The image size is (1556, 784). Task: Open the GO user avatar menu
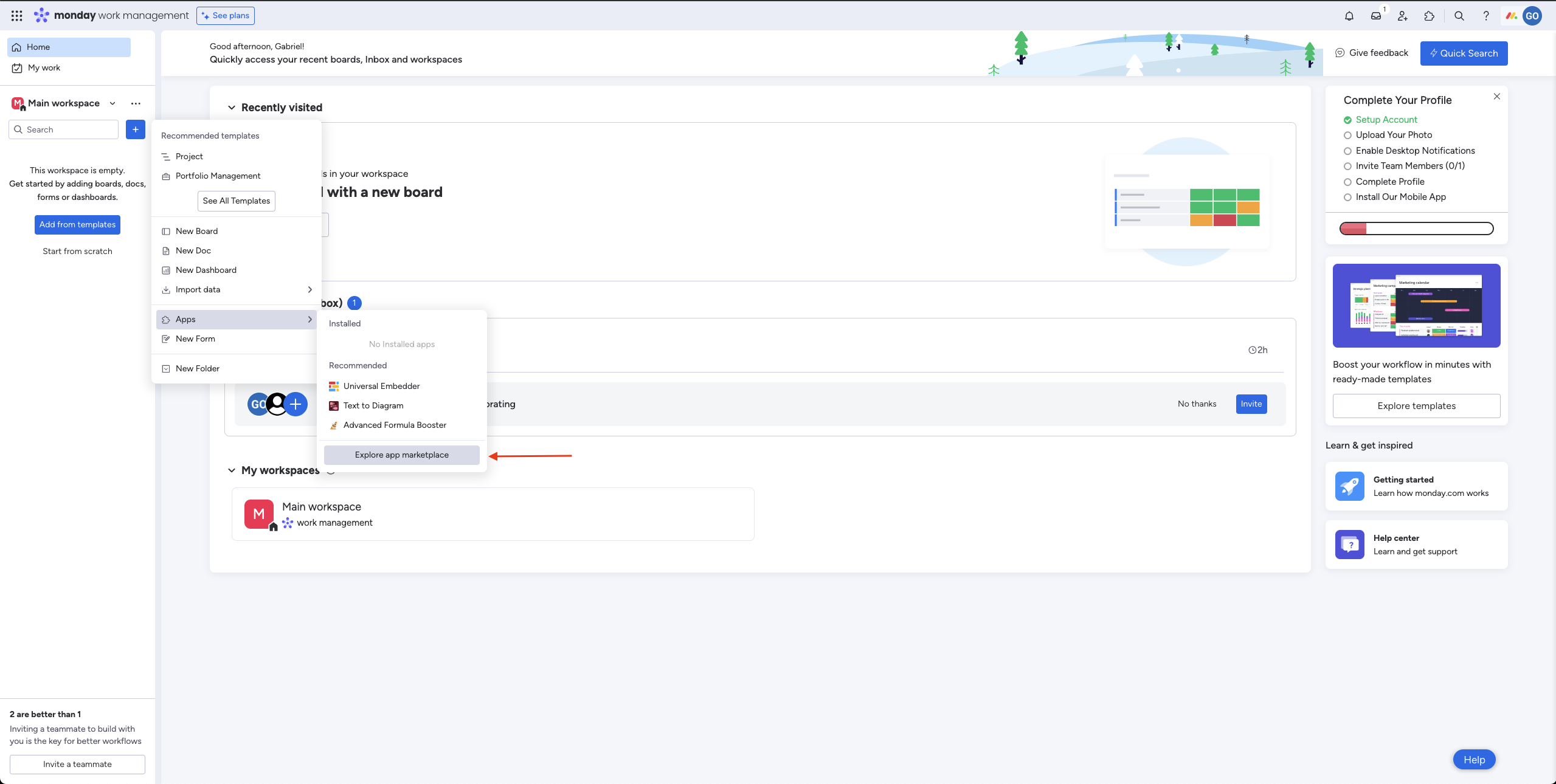1532,16
